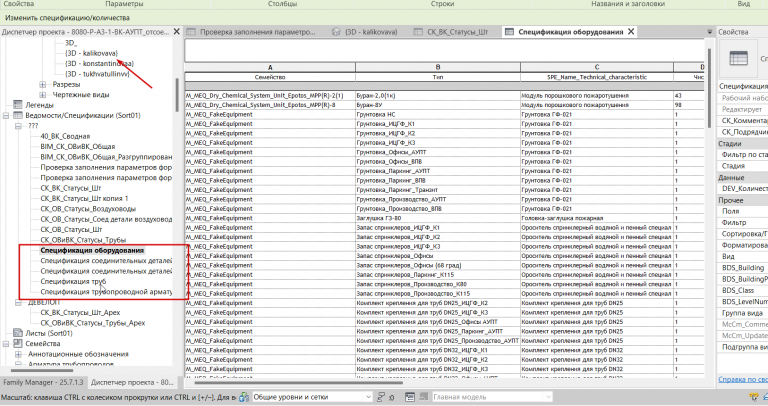Click the Параметры ribbon panel label
768x406 pixels.
pos(124,4)
